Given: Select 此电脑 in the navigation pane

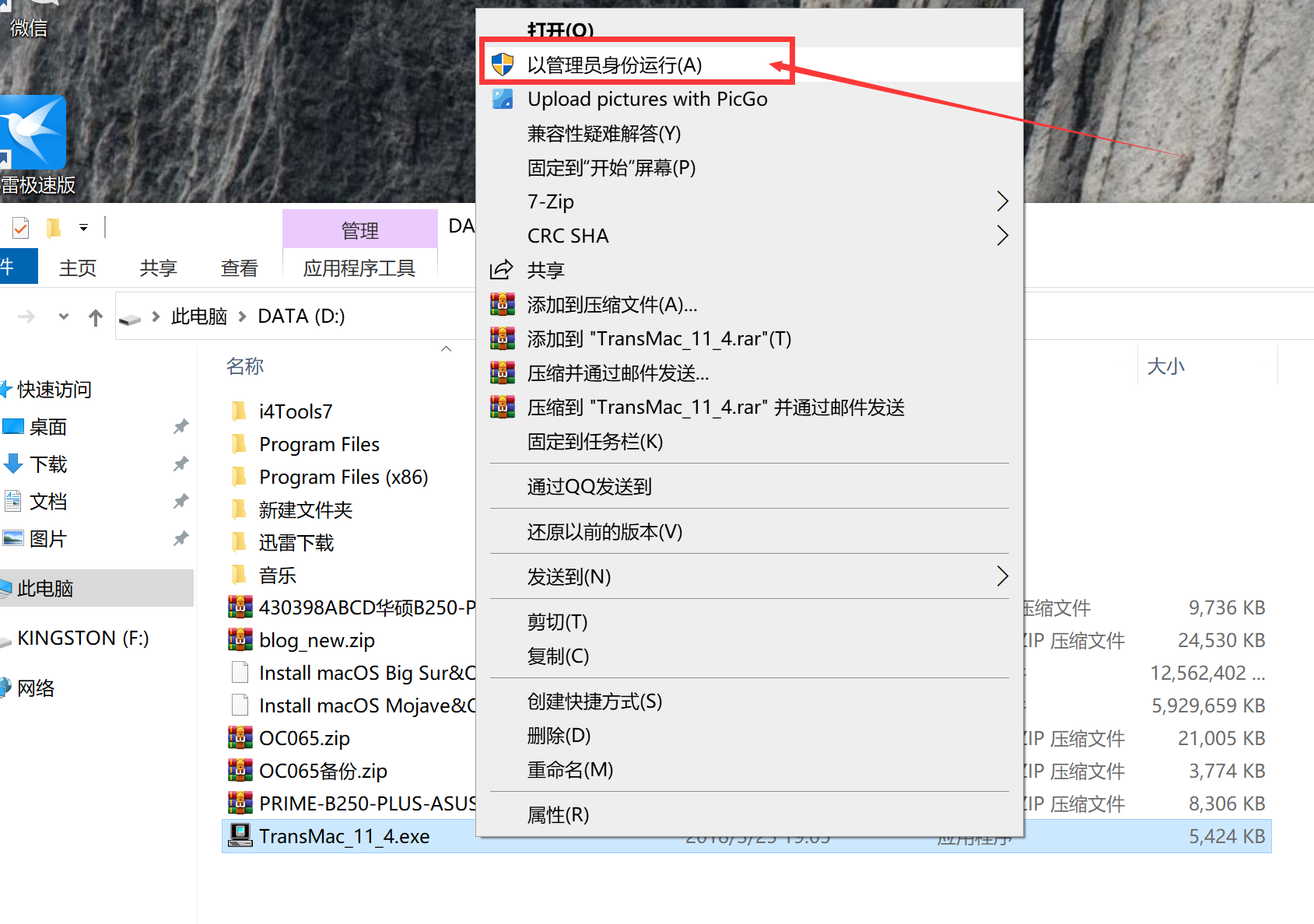Looking at the screenshot, I should point(96,588).
